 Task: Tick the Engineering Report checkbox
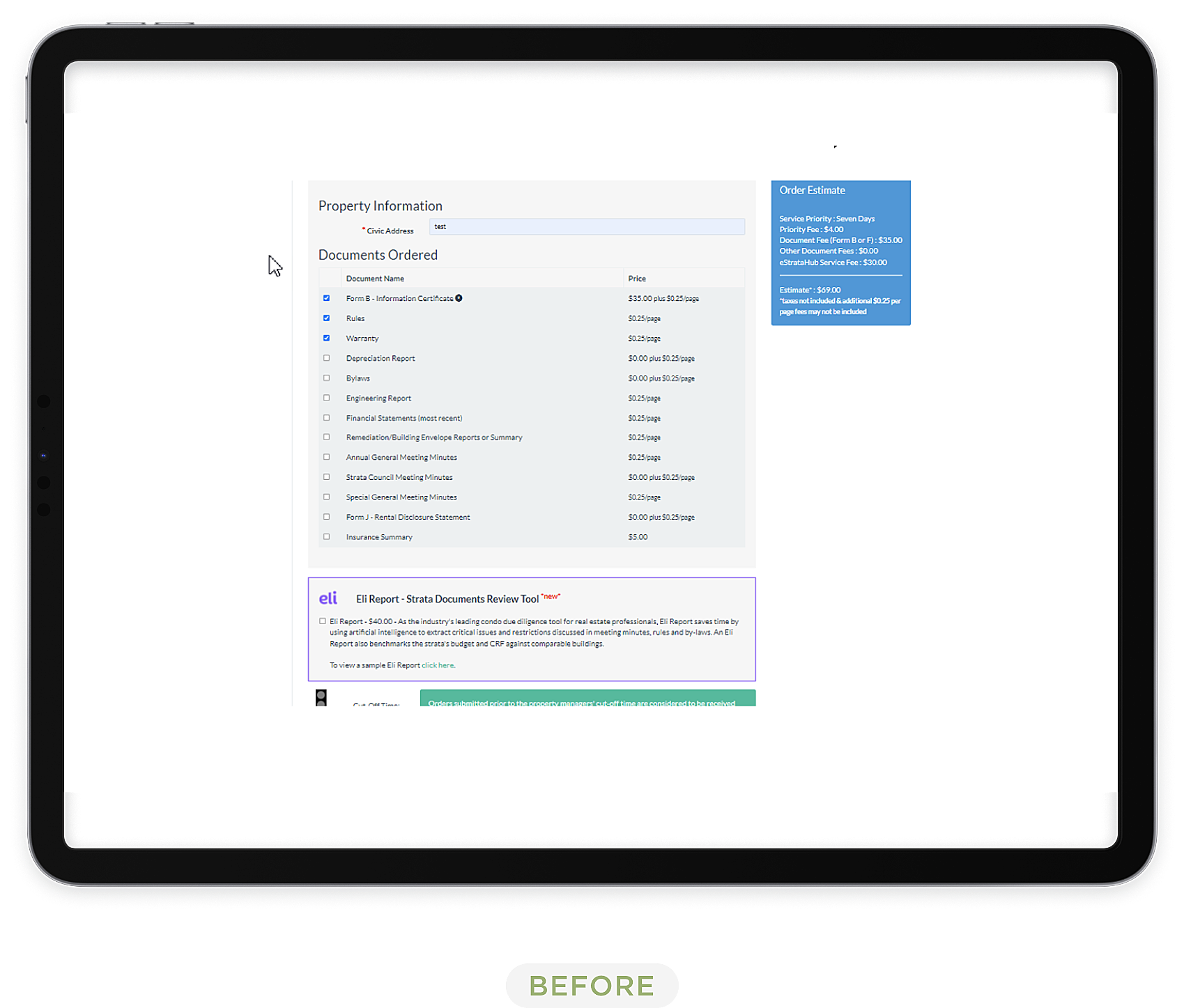pyautogui.click(x=326, y=398)
